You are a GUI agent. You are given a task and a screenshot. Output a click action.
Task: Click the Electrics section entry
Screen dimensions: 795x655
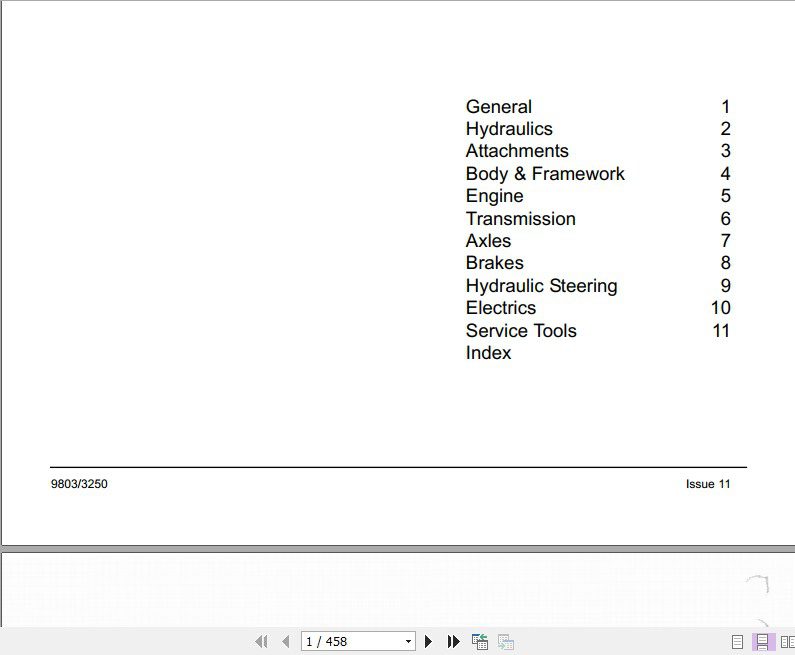click(x=501, y=308)
